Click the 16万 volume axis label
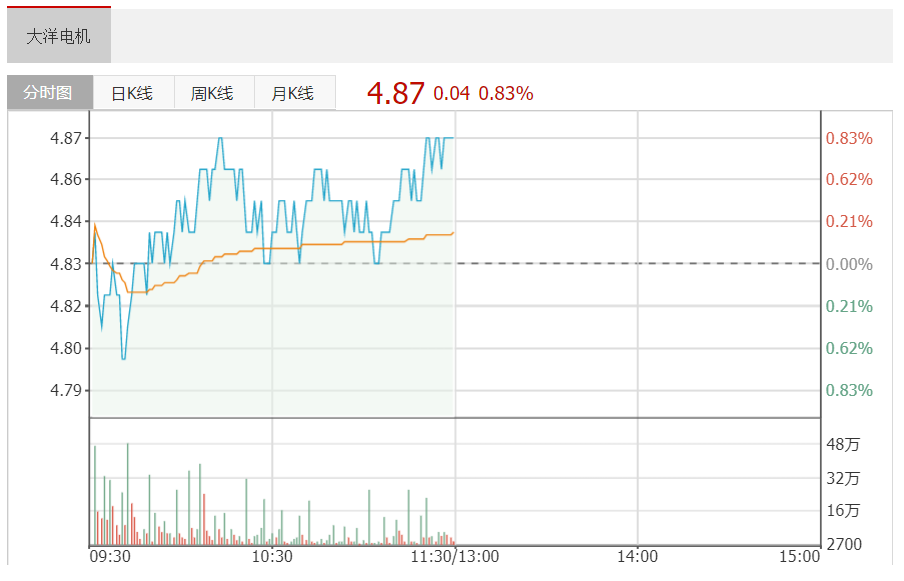The image size is (904, 581). (843, 511)
